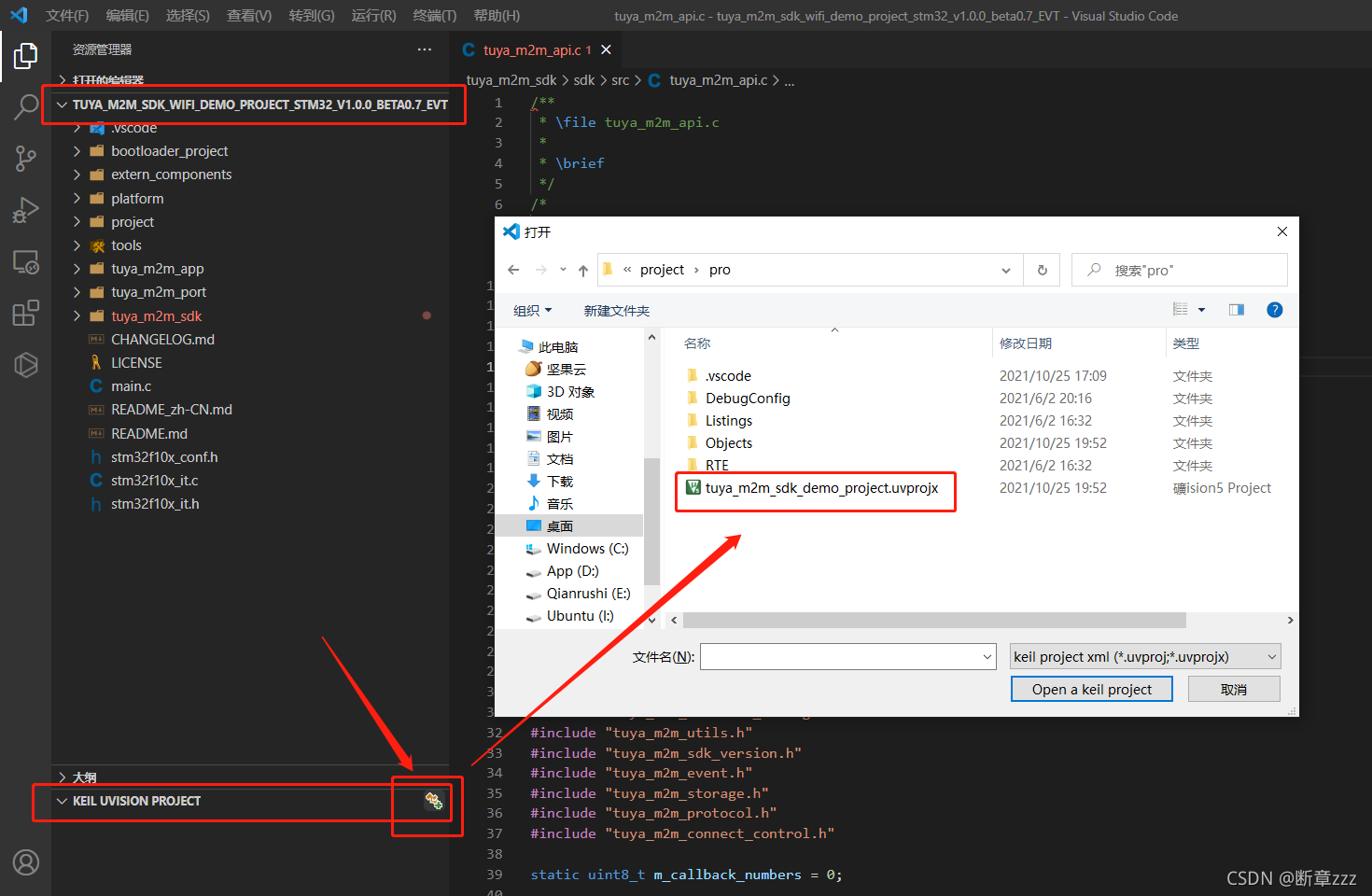The image size is (1372, 896).
Task: Click the open Keil project icon
Action: pos(434,801)
